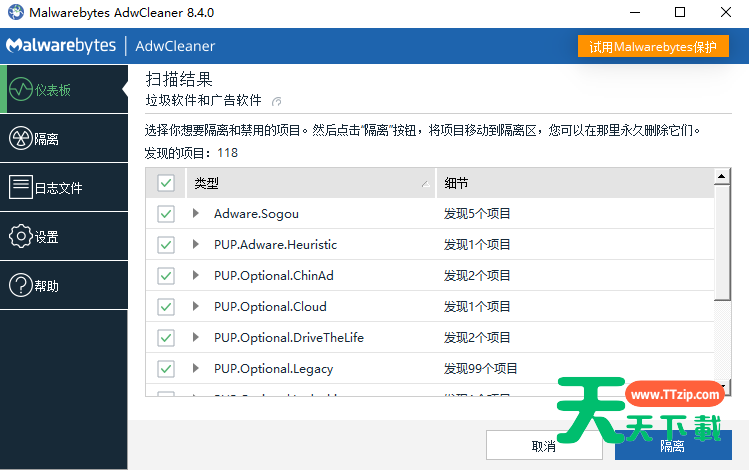
Task: Click the PUP.Optional.DriveTheLife label
Action: click(x=289, y=338)
